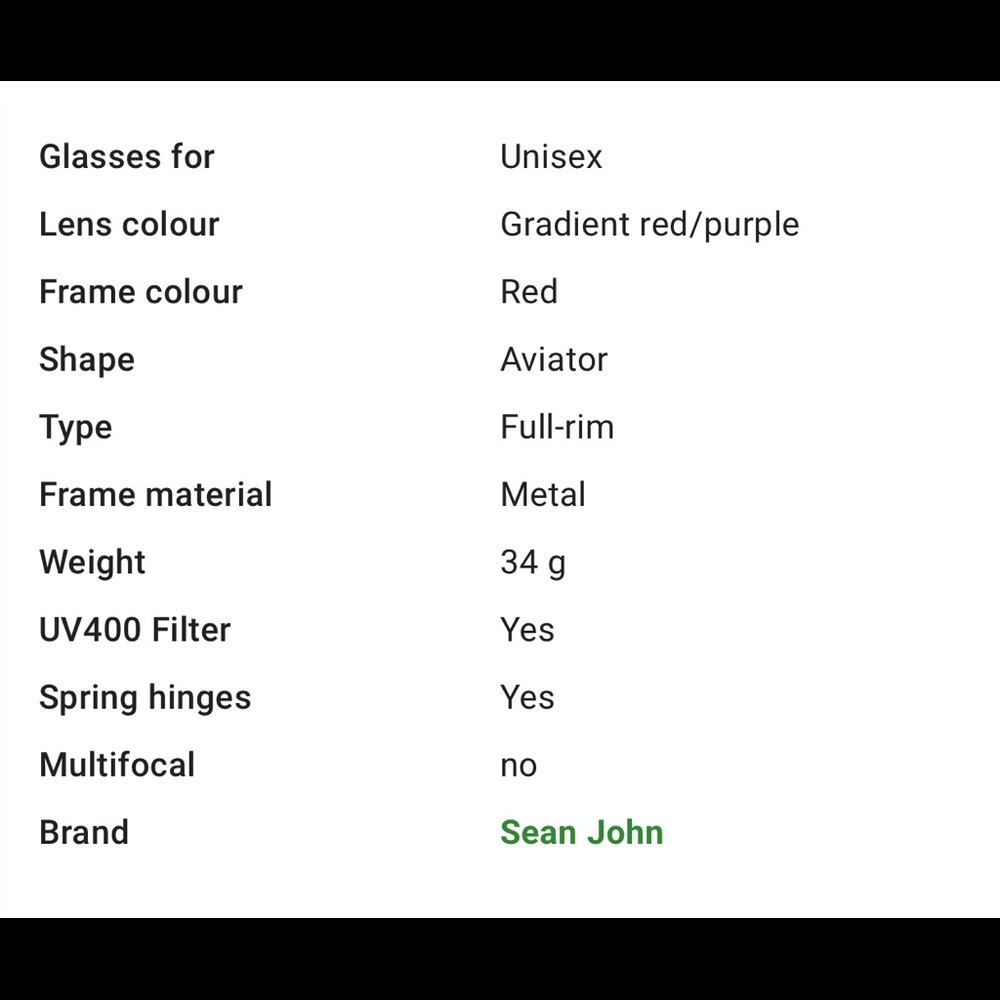
Task: Select the Frame colour label
Action: pos(140,292)
